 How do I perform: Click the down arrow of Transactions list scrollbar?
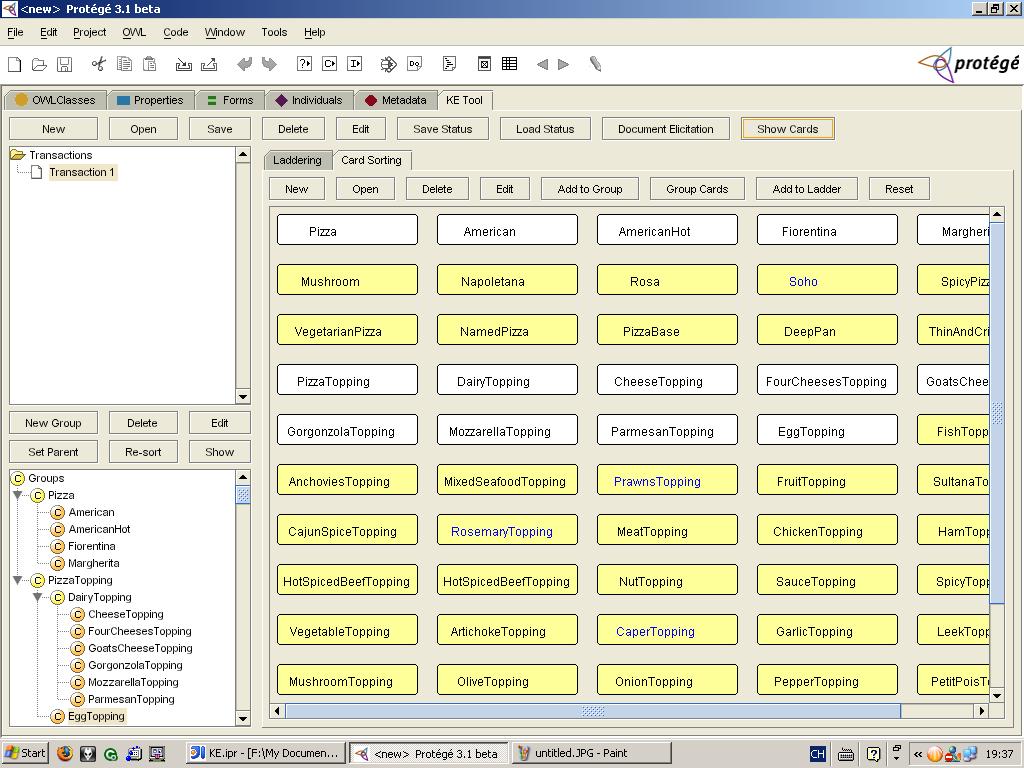click(243, 396)
